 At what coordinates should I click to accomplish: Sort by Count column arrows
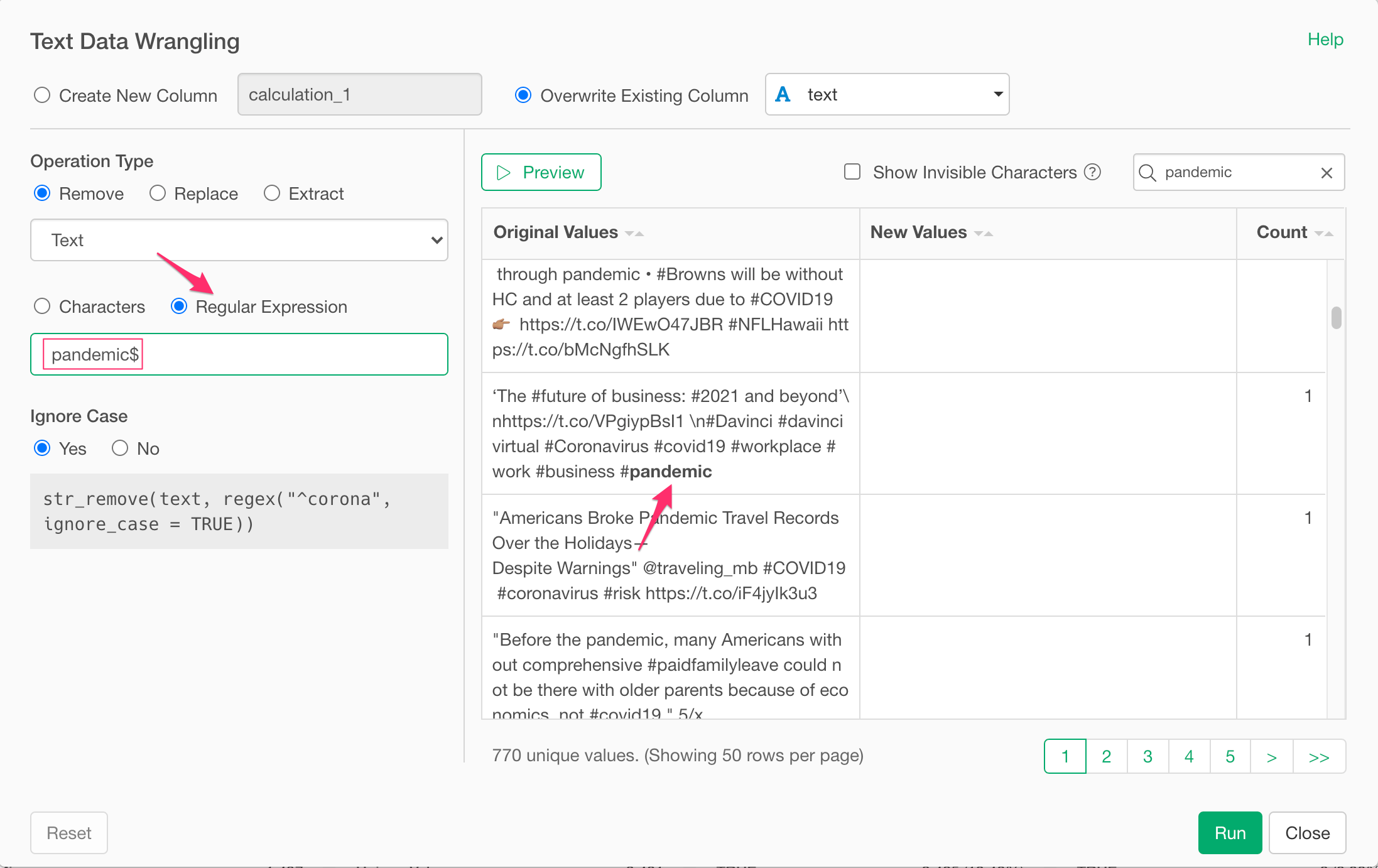(1324, 233)
